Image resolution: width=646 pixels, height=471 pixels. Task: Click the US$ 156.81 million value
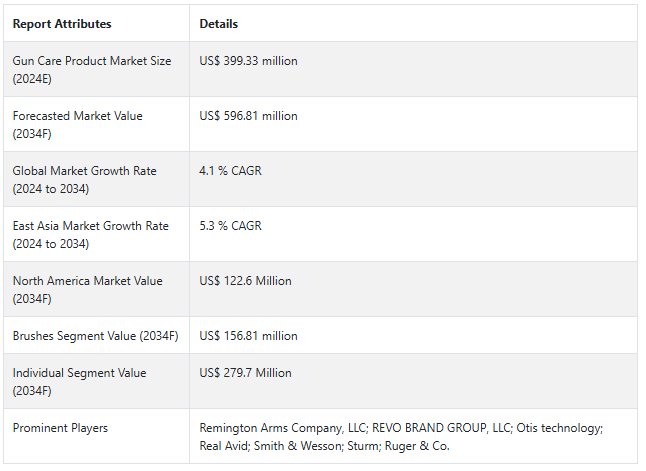coord(248,336)
